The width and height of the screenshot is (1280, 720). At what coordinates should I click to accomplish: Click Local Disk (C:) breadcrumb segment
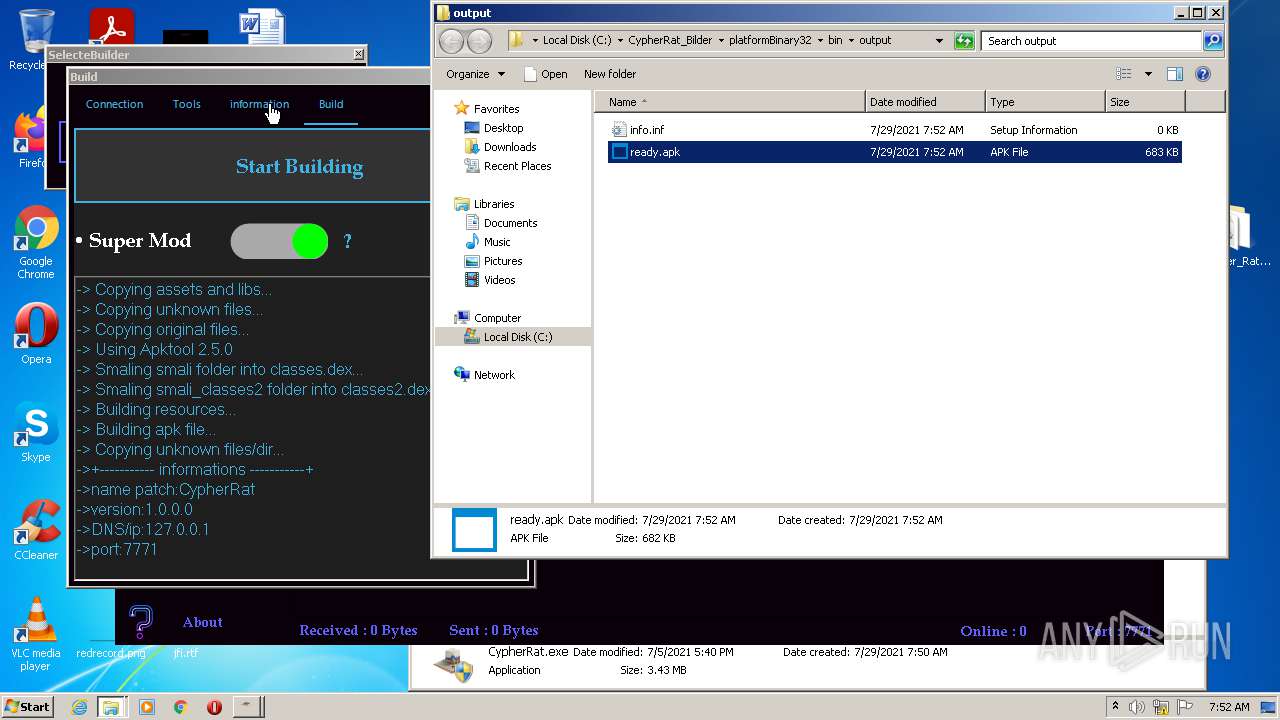(x=577, y=41)
